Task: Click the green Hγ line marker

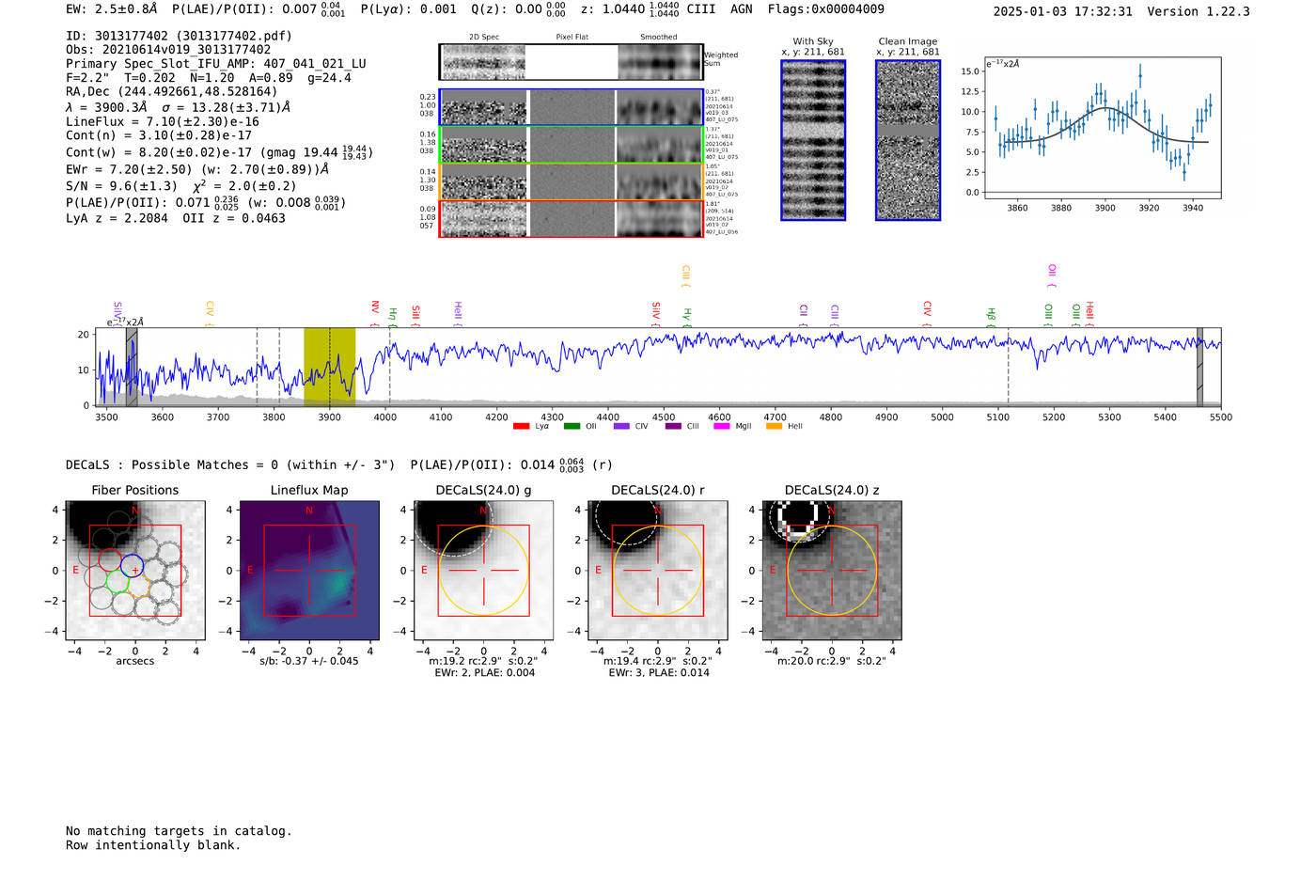Action: [687, 317]
